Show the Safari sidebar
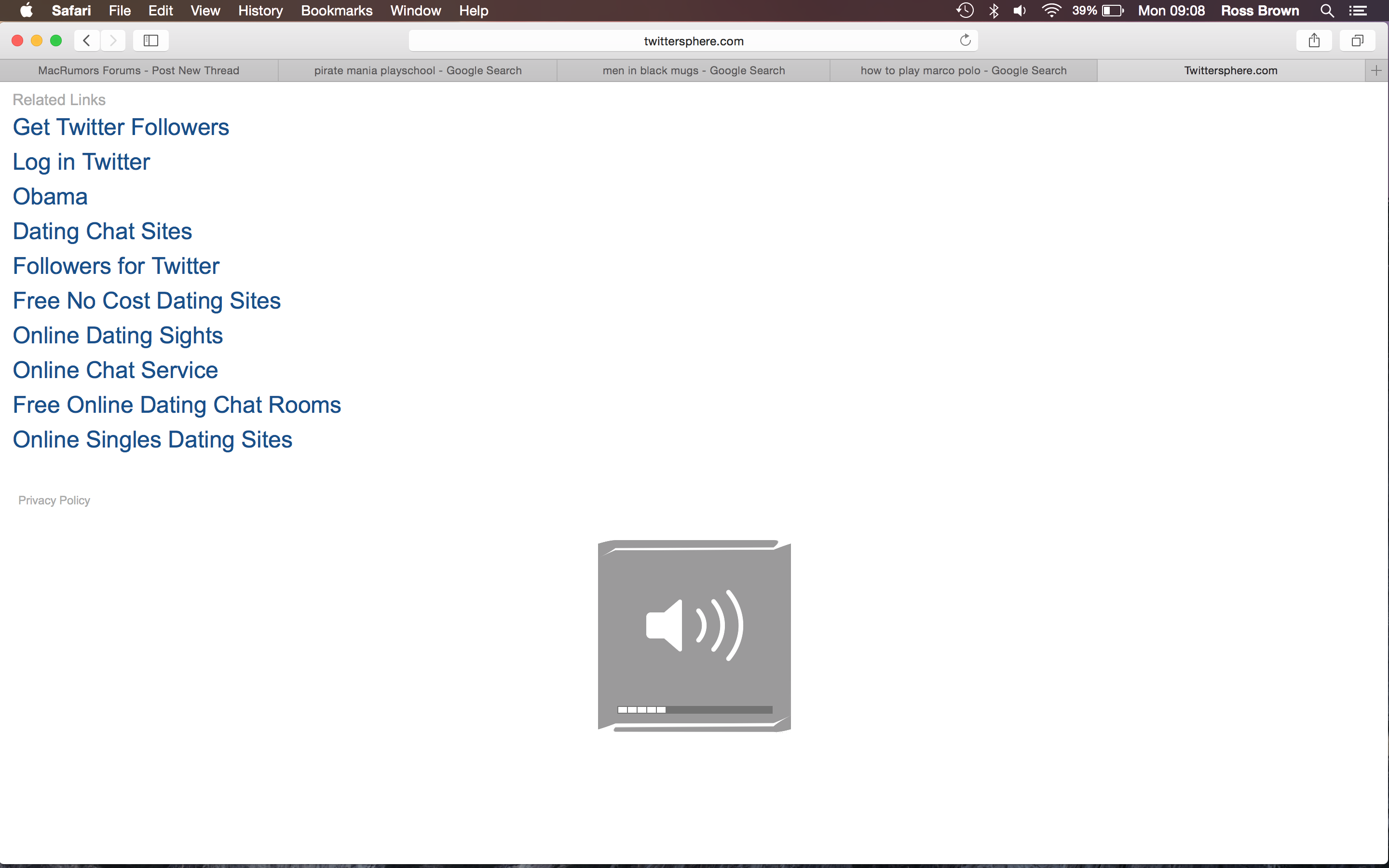This screenshot has width=1389, height=868. [x=151, y=40]
